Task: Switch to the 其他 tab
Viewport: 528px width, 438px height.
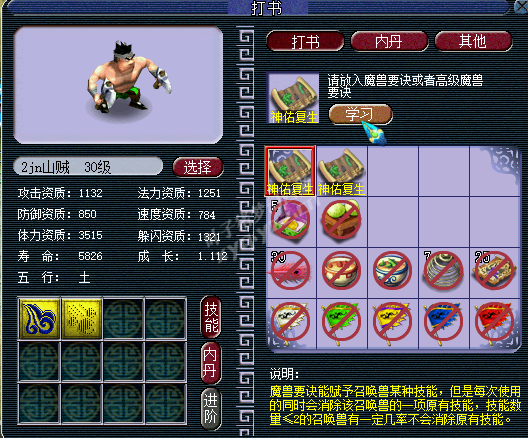Action: point(473,42)
